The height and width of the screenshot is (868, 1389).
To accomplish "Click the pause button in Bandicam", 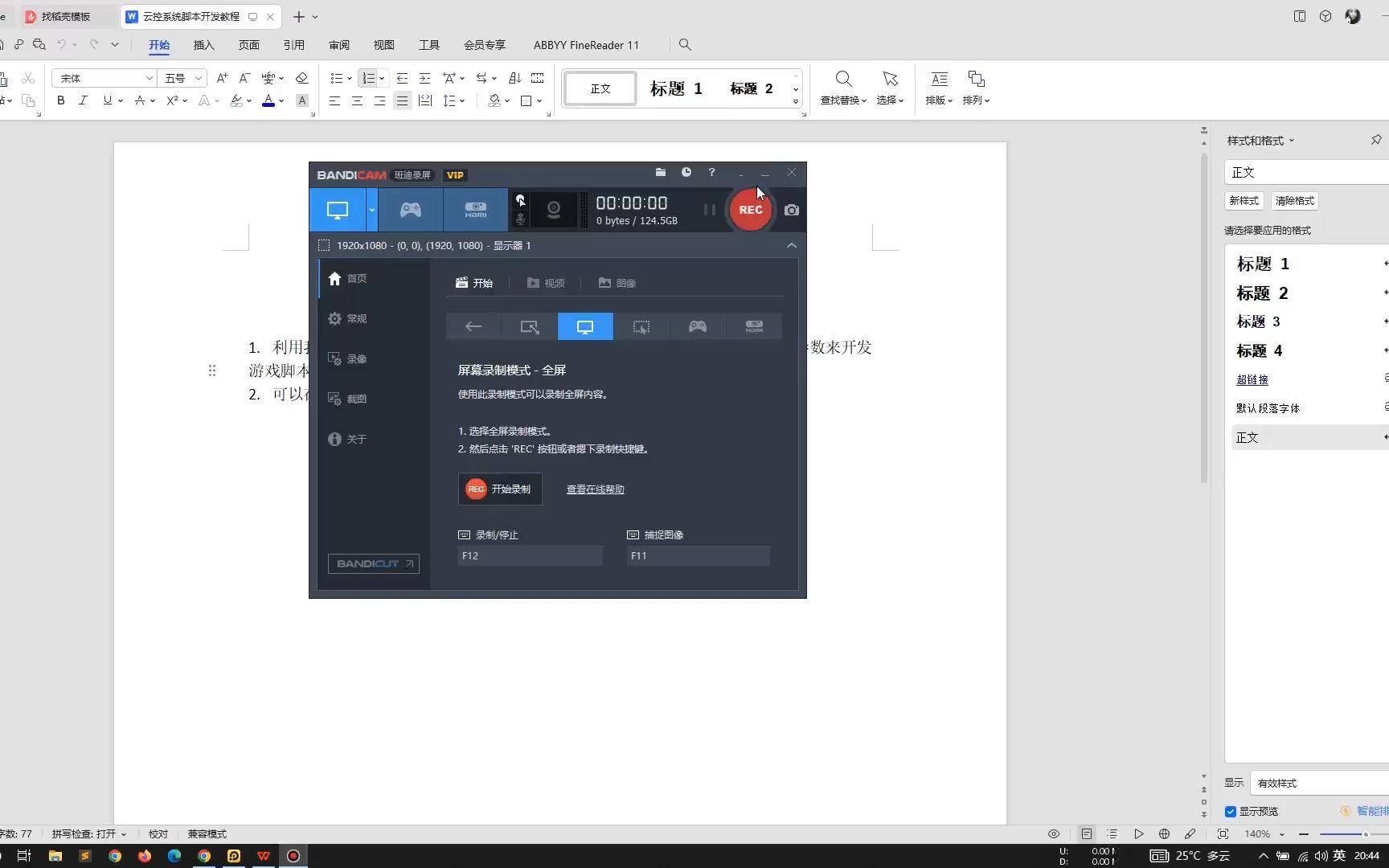I will 709,210.
